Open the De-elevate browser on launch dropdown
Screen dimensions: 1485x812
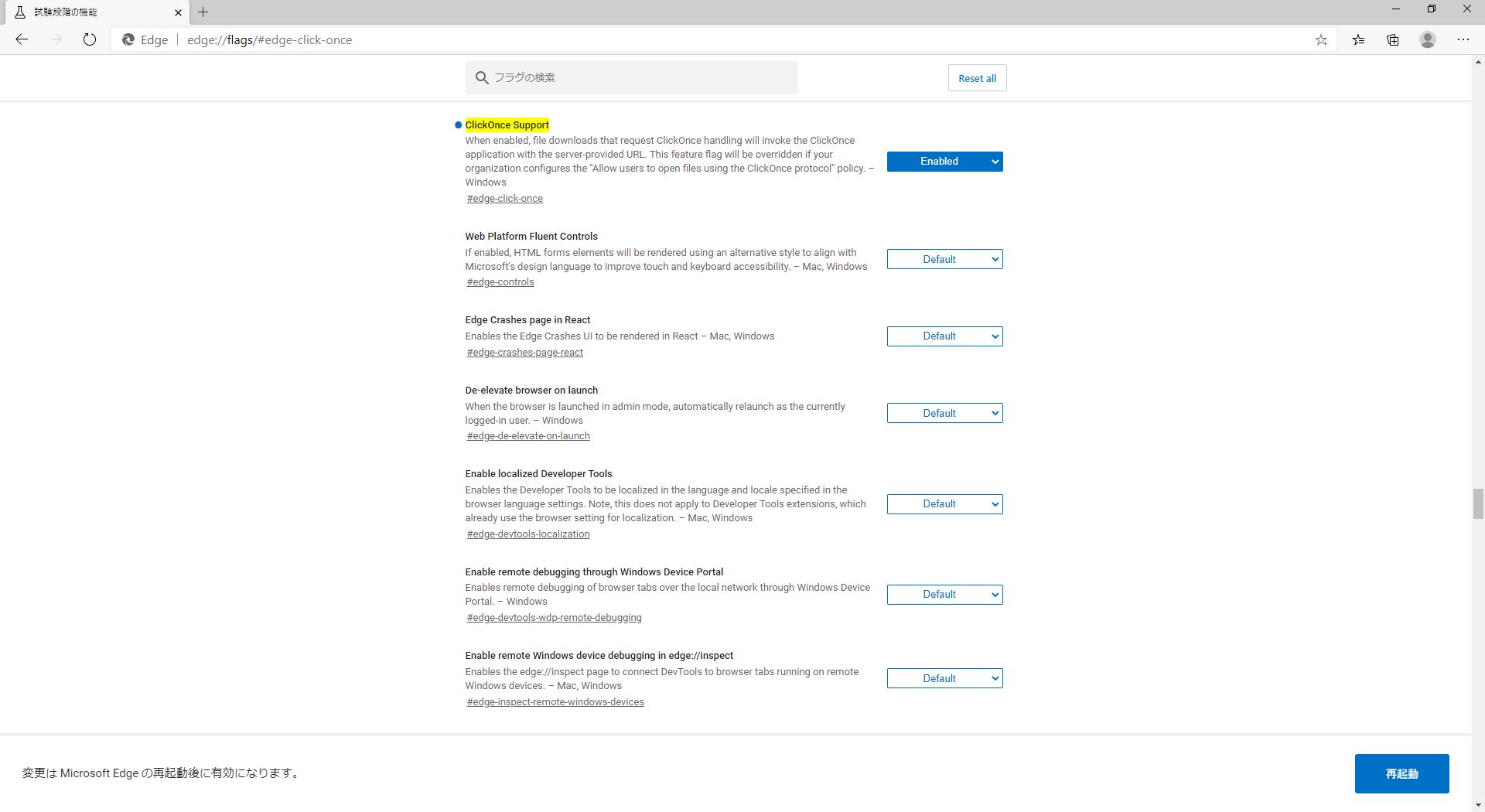944,412
